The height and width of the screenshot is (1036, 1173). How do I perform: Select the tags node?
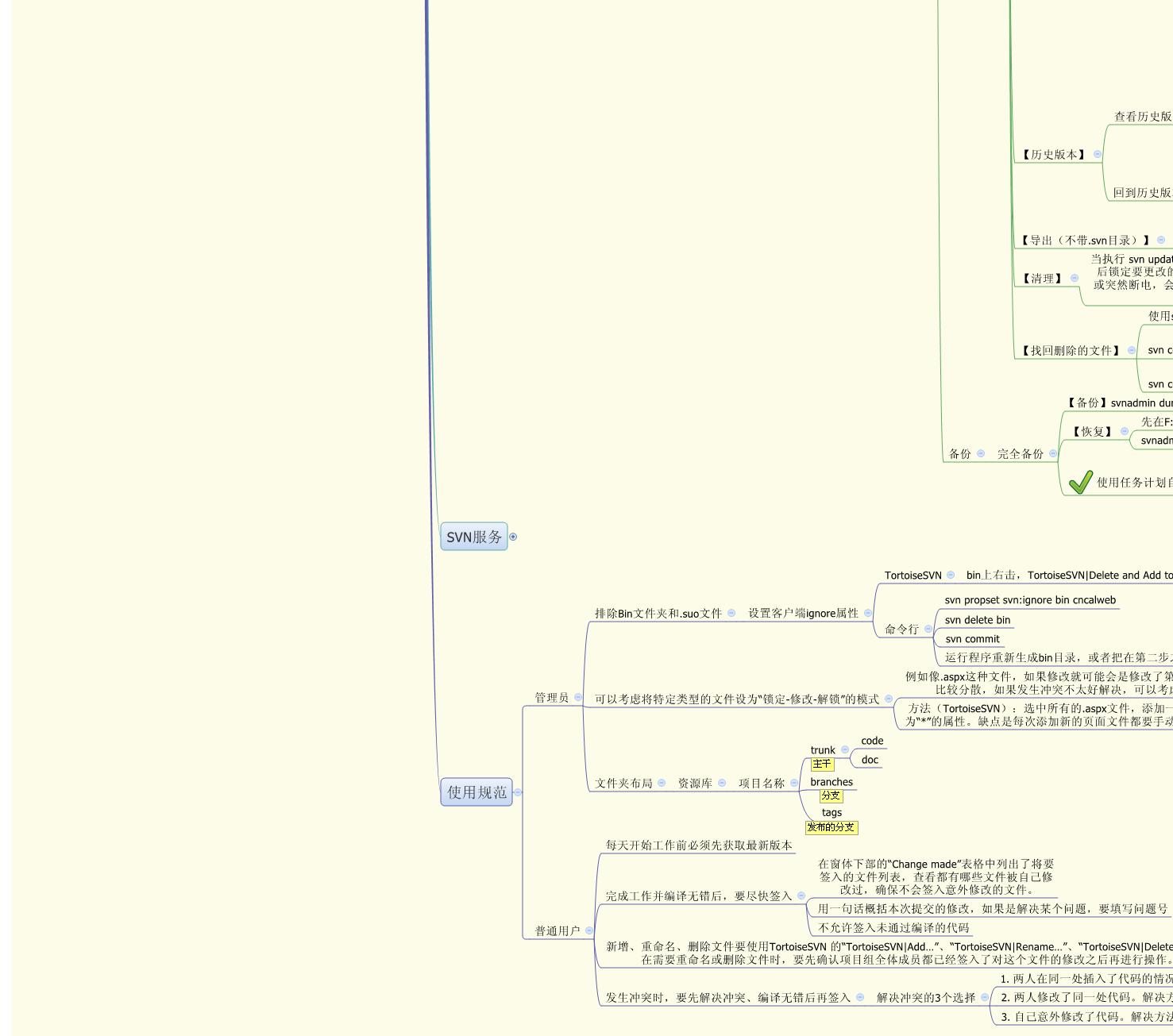832,812
